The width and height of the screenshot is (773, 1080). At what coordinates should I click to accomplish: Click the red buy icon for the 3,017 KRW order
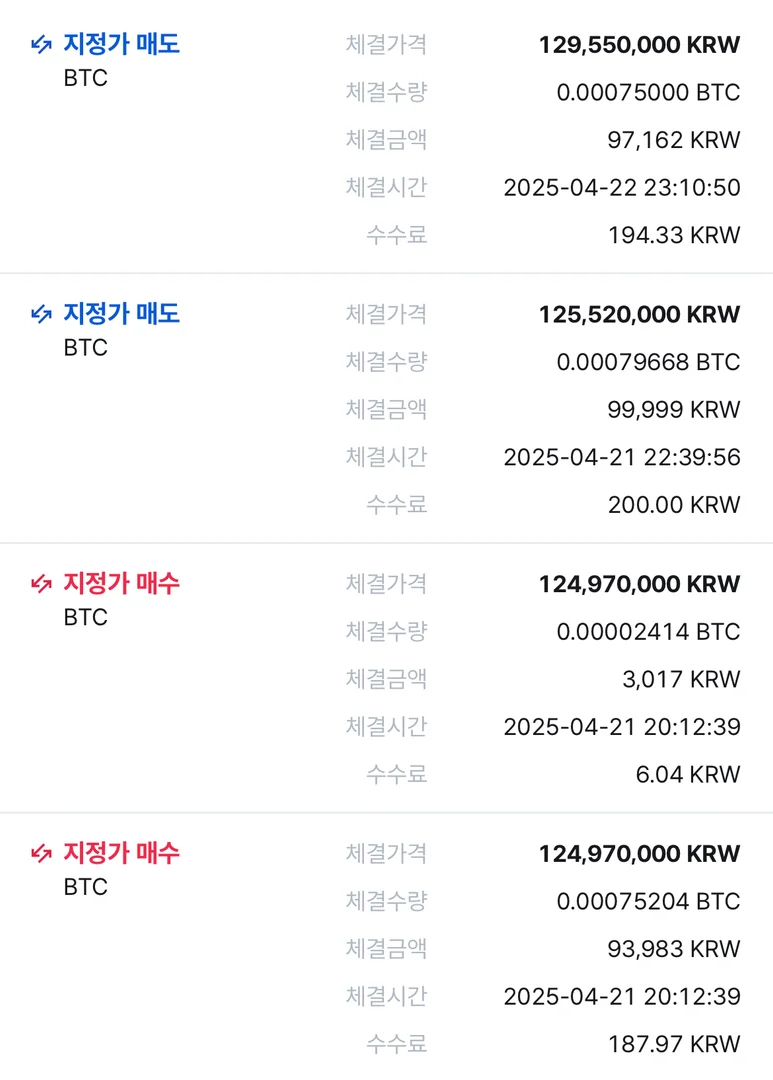[x=41, y=584]
